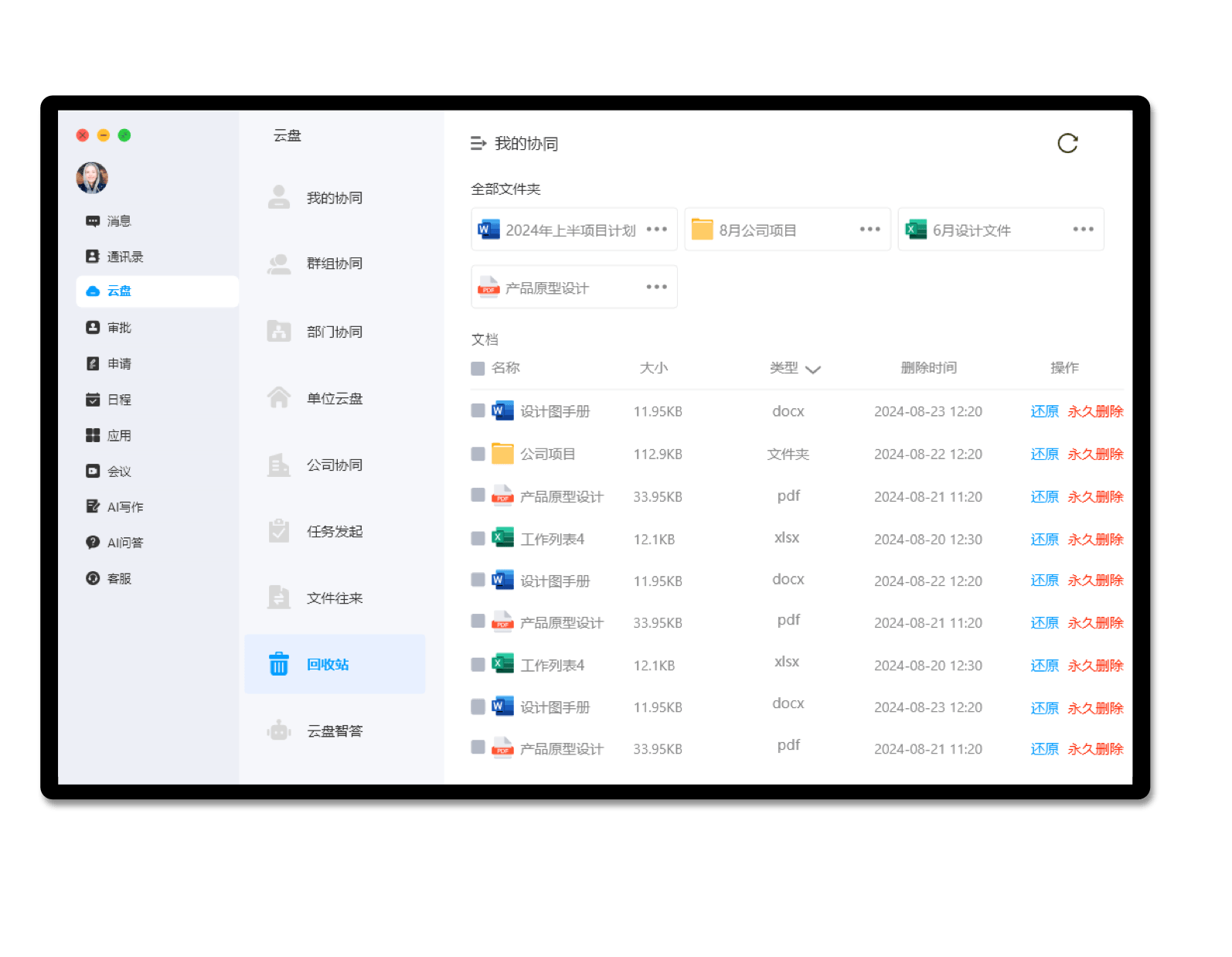Click the 文件夹 type cell
The height and width of the screenshot is (957, 1232).
point(788,454)
